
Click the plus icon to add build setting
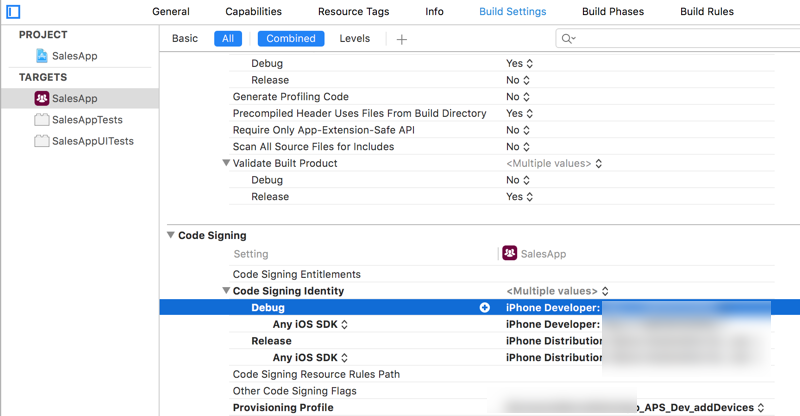click(402, 39)
